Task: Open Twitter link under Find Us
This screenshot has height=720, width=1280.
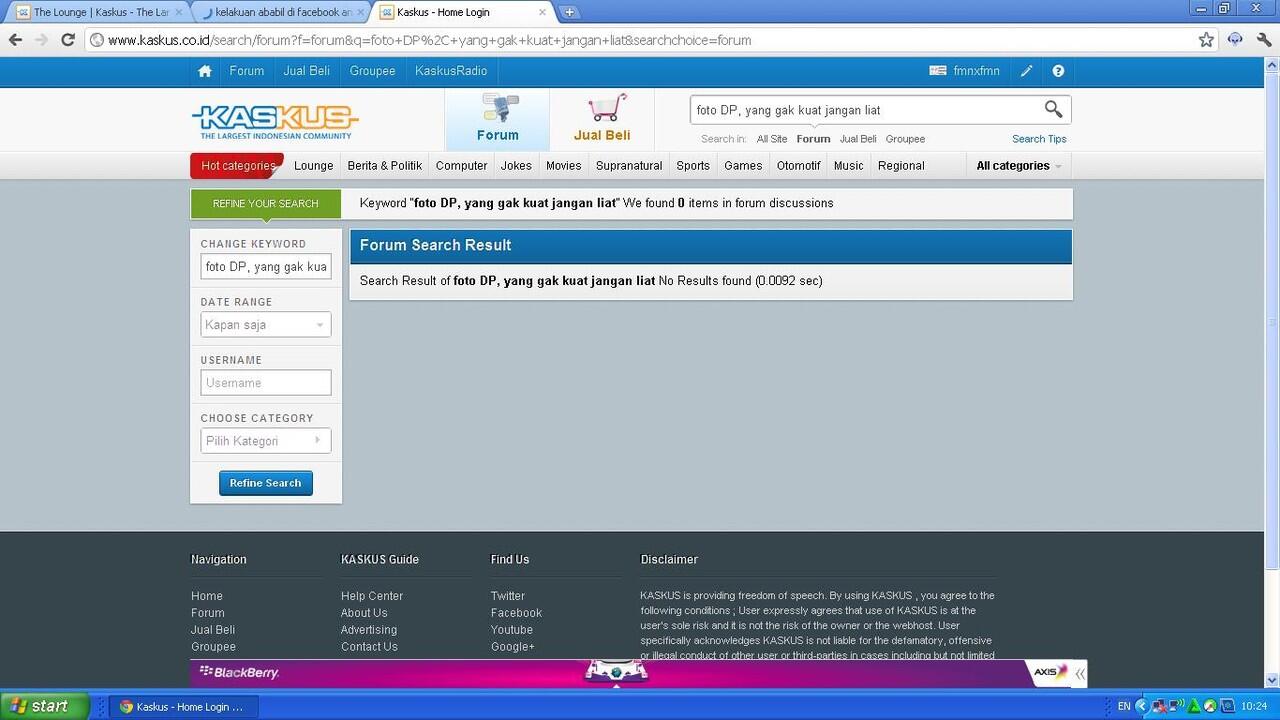Action: tap(508, 596)
